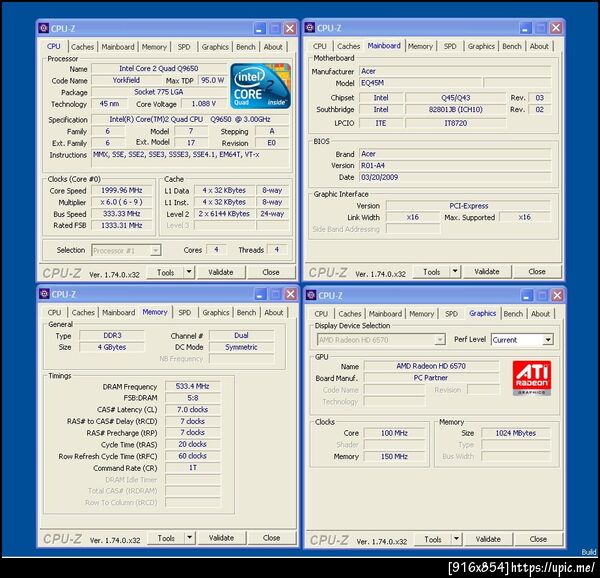Close the Memory window with the red X

[291, 294]
